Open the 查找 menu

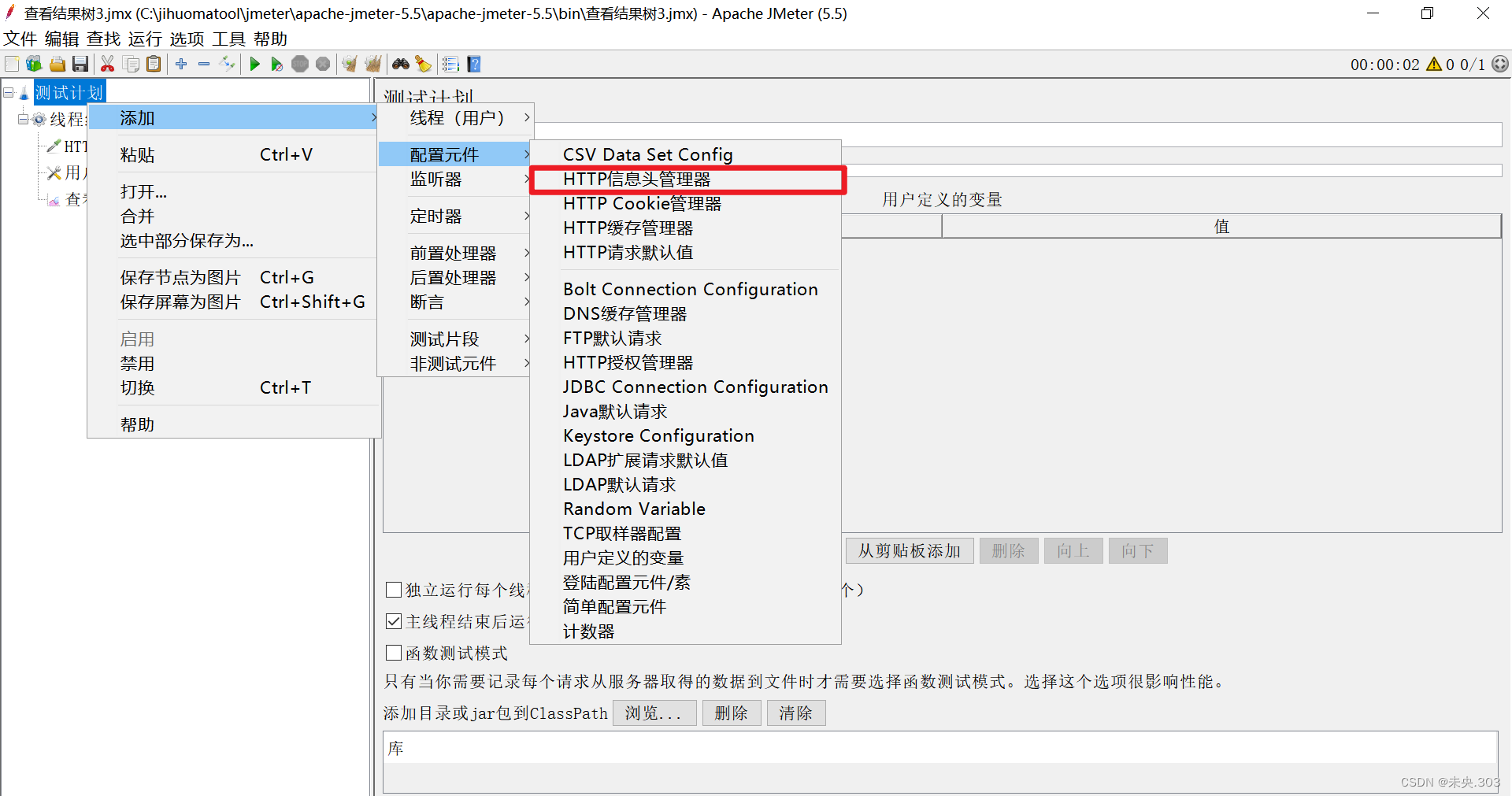click(x=104, y=39)
